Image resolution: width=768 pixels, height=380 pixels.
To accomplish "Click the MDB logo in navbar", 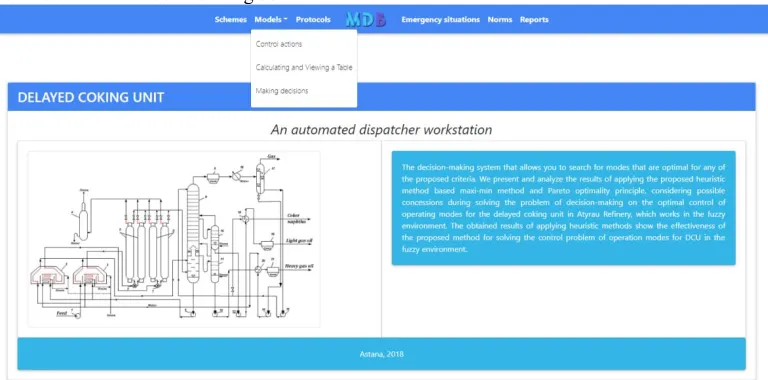I will tap(366, 20).
